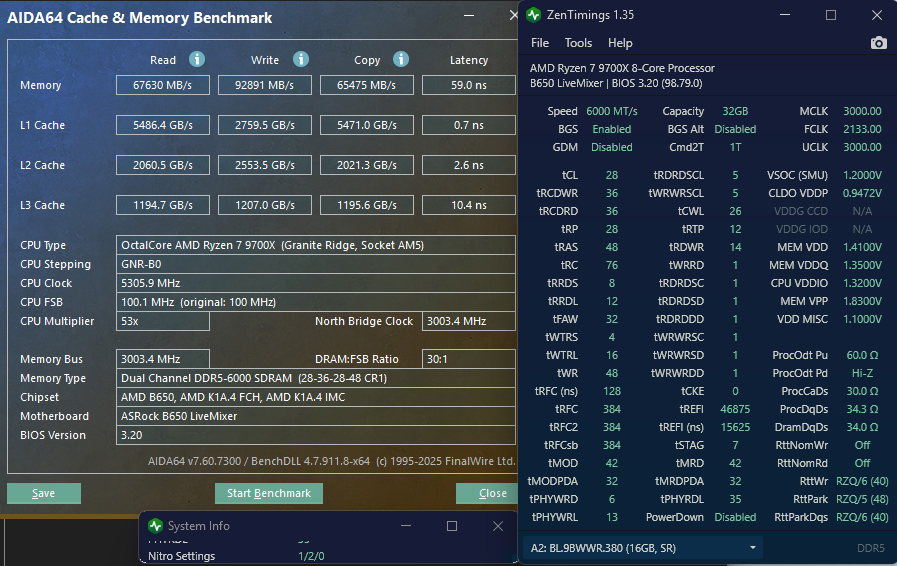897x566 pixels.
Task: Click the RttPark value RZQ/5 (48)
Action: (862, 499)
